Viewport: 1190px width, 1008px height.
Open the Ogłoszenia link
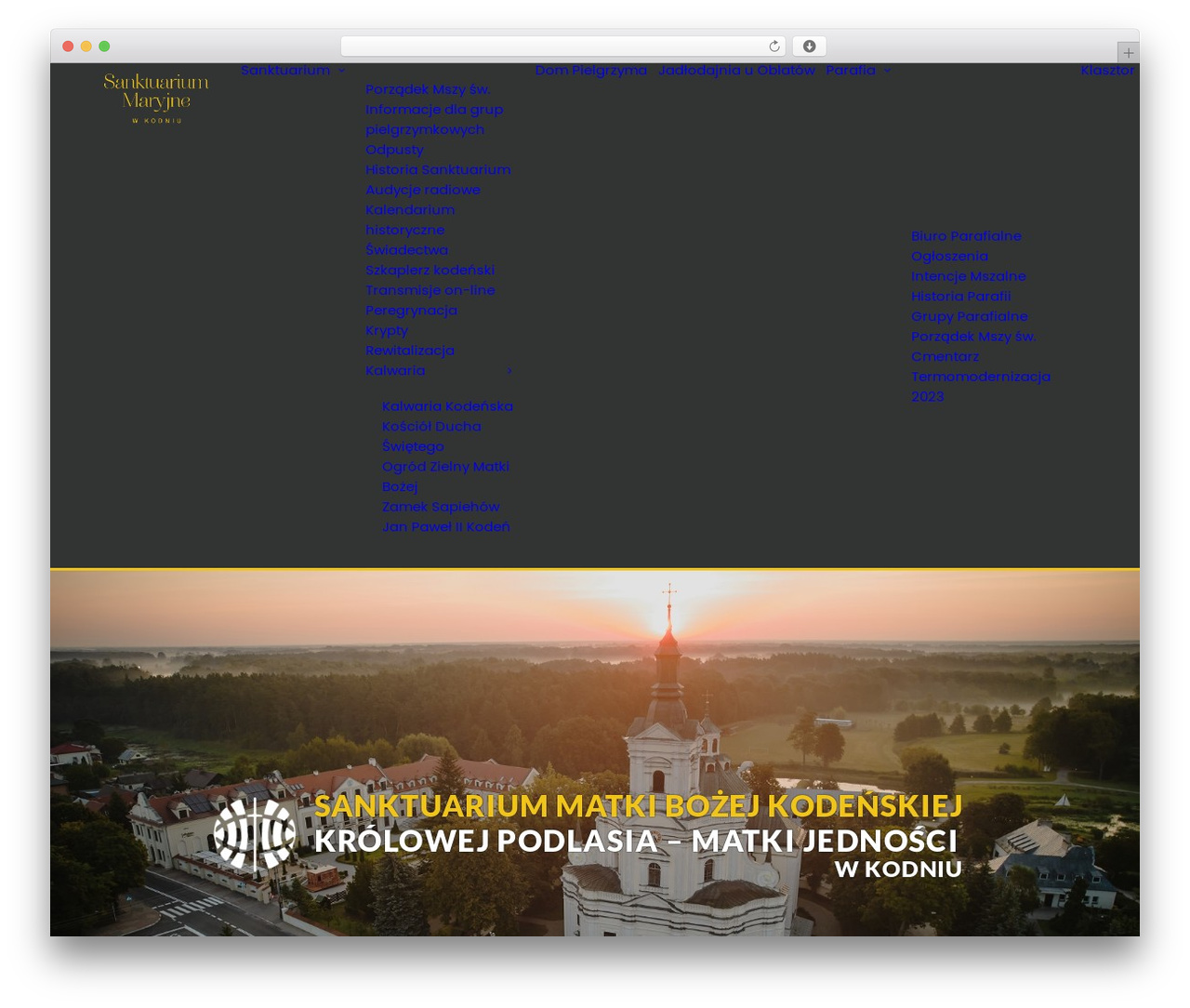(949, 257)
